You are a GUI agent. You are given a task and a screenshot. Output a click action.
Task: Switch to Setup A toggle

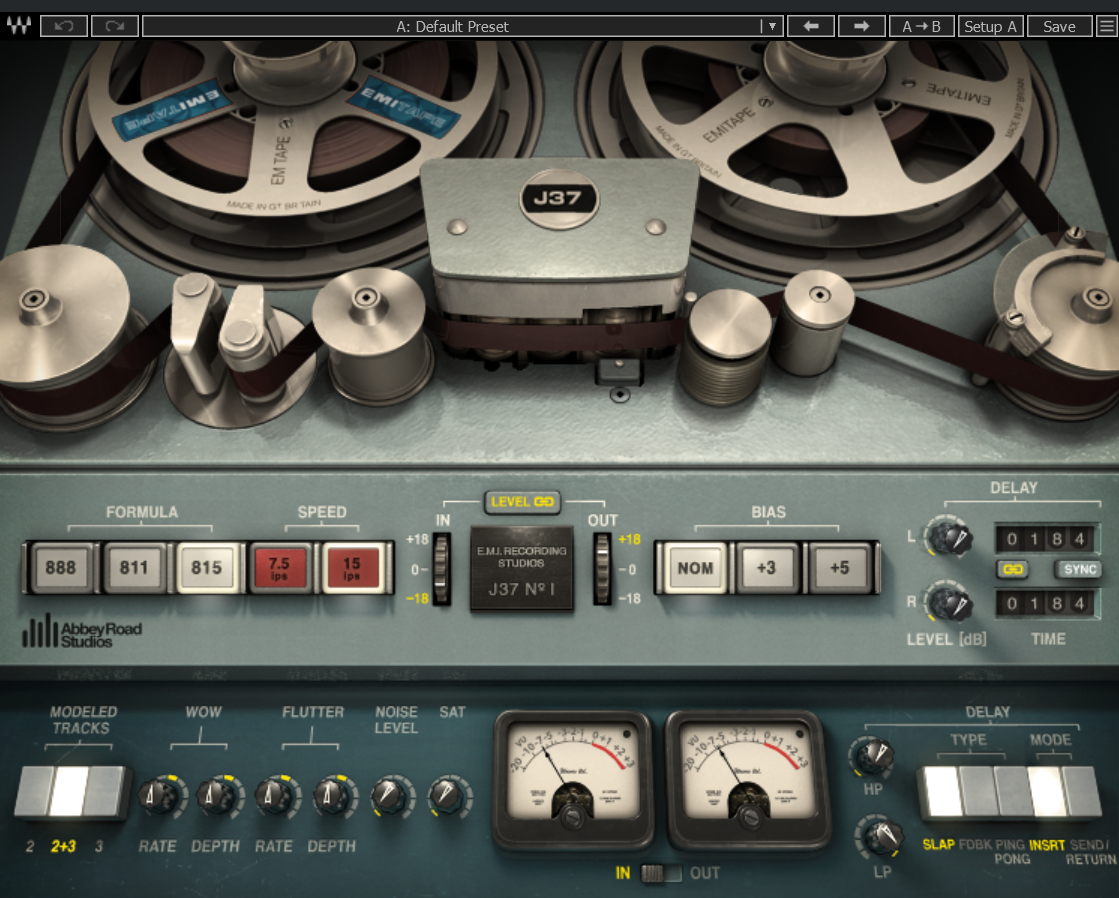[990, 26]
